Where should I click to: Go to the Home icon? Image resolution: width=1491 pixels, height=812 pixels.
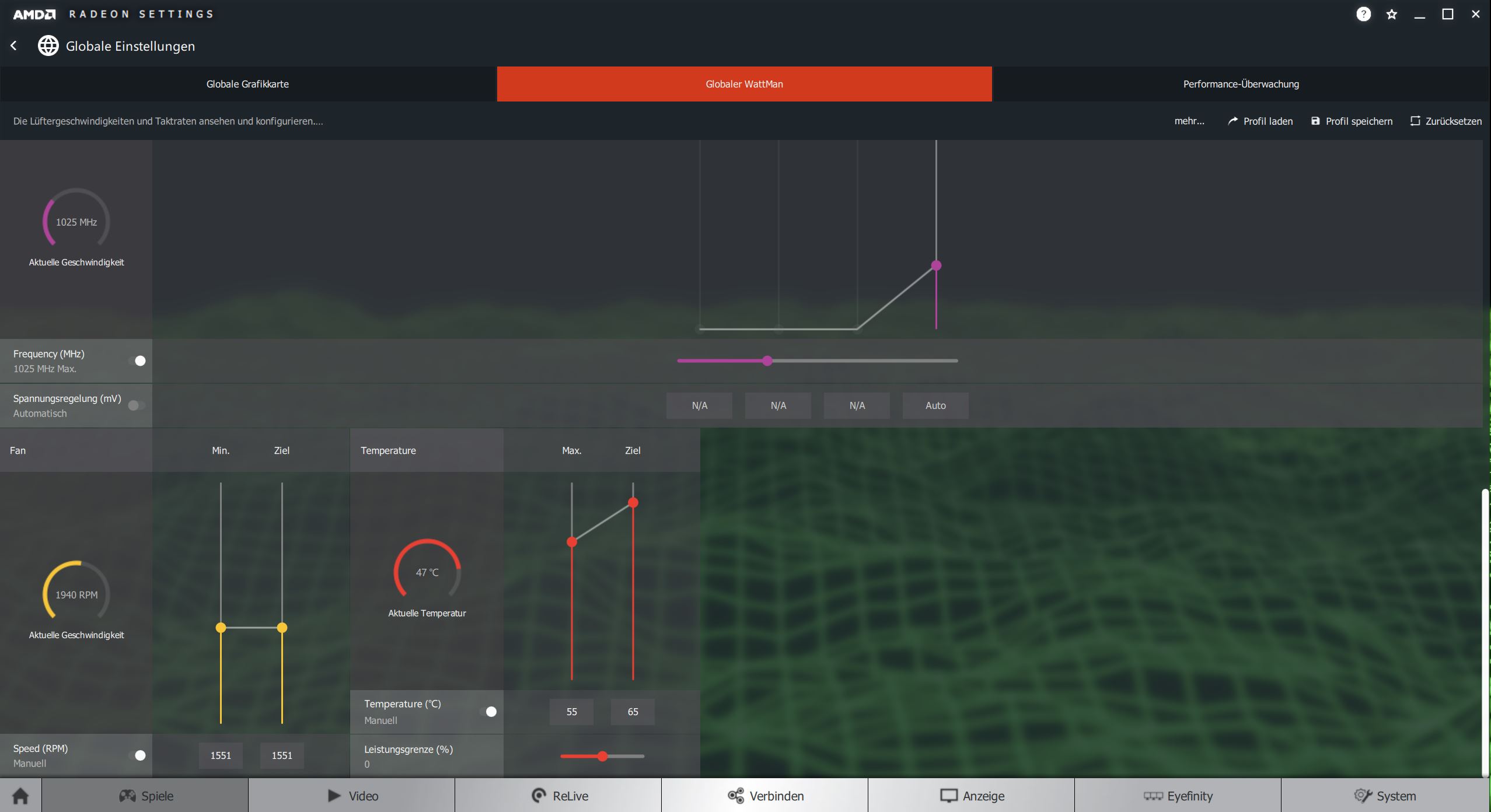(x=20, y=796)
